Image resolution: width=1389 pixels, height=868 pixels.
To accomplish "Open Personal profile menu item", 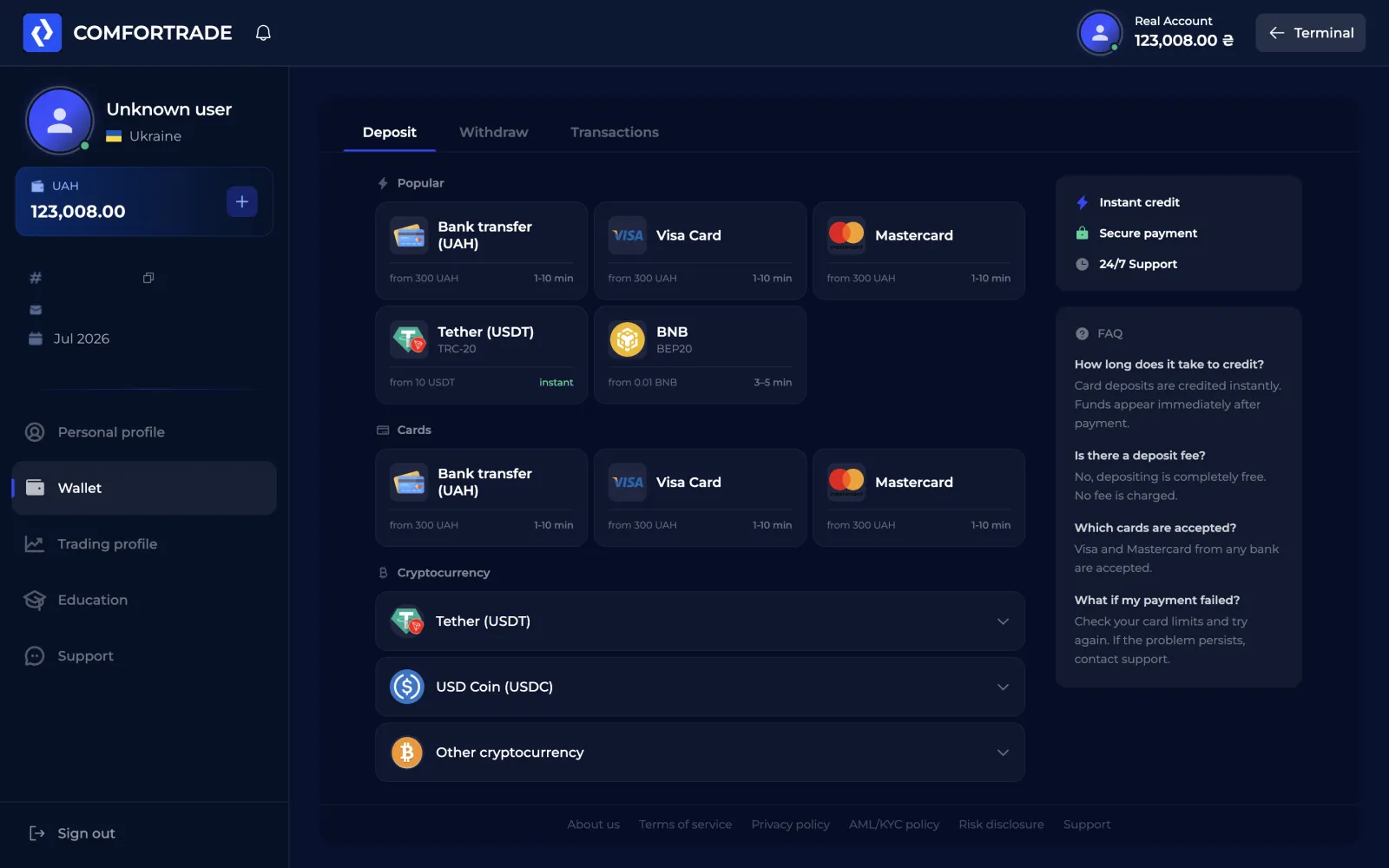I will tap(144, 432).
